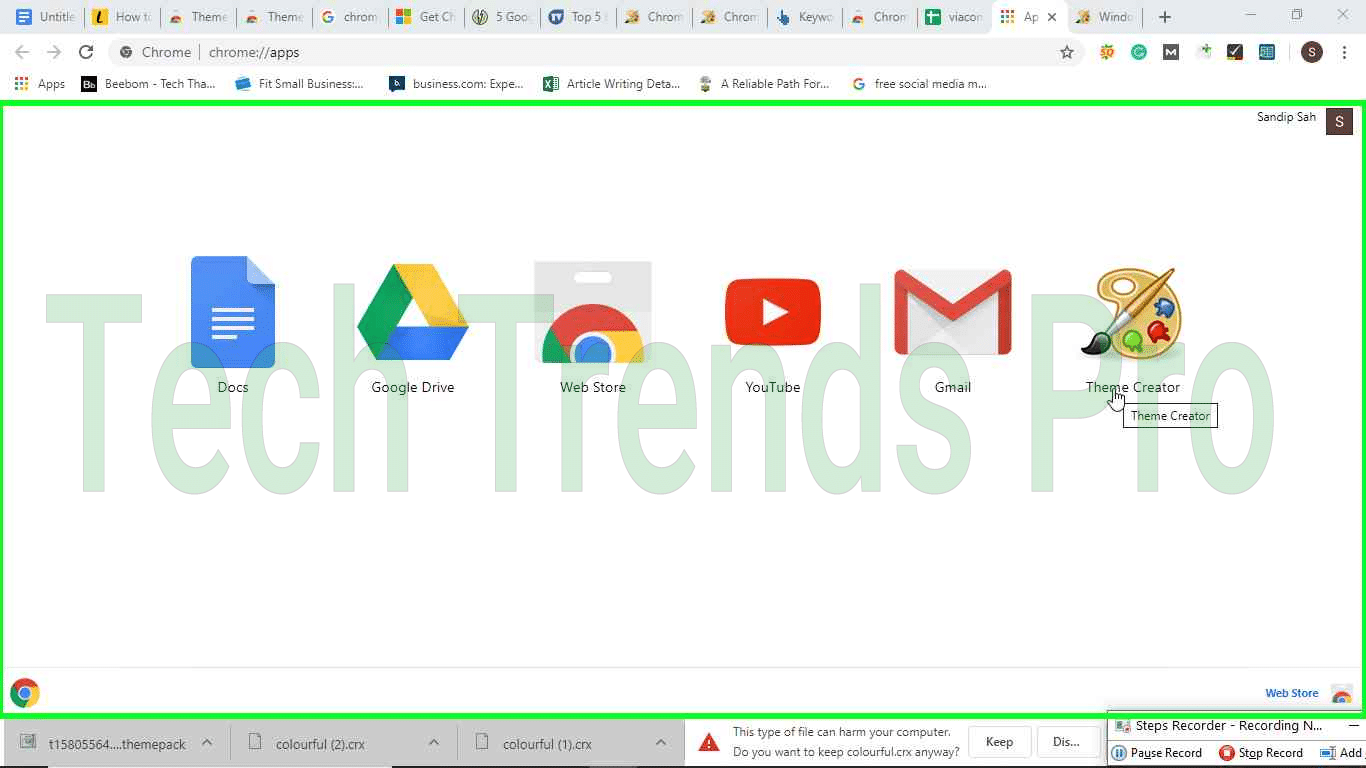Click the green Grammarly extension icon
The height and width of the screenshot is (768, 1366).
pyautogui.click(x=1139, y=52)
